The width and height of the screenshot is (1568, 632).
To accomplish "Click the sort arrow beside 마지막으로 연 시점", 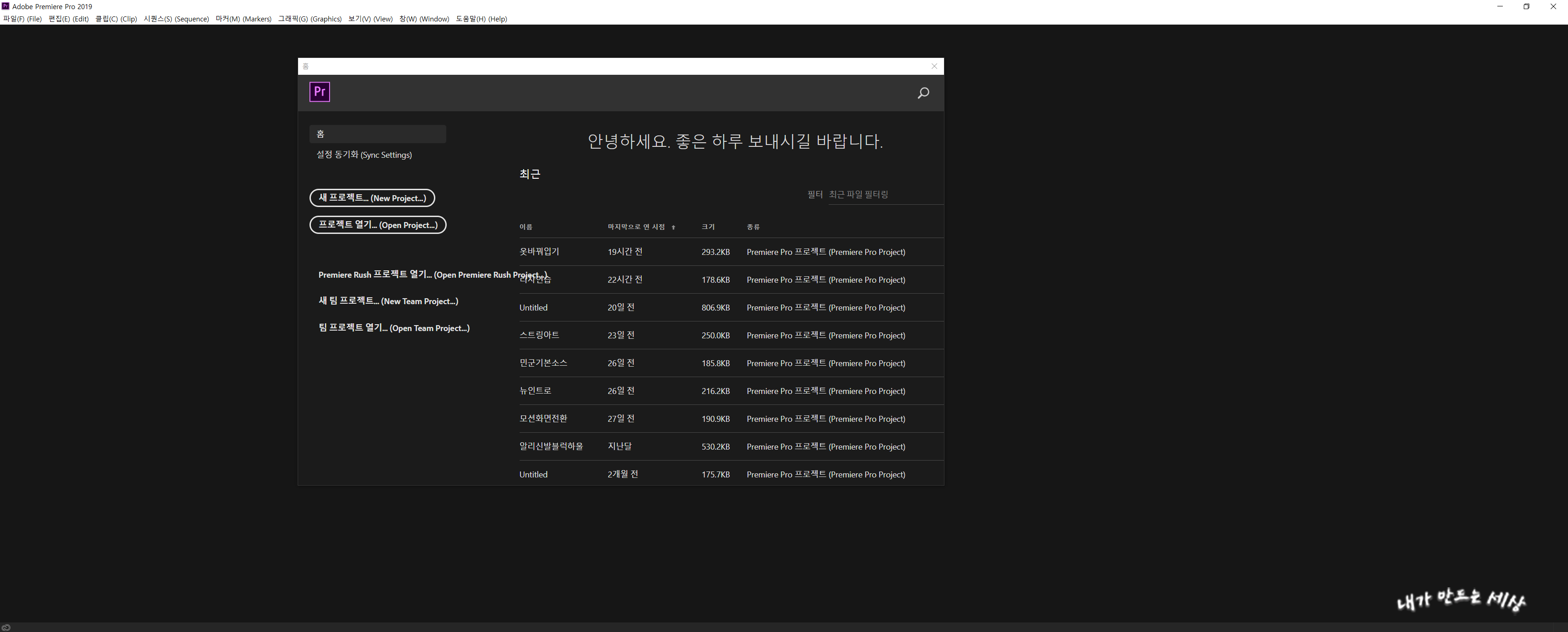I will [673, 227].
